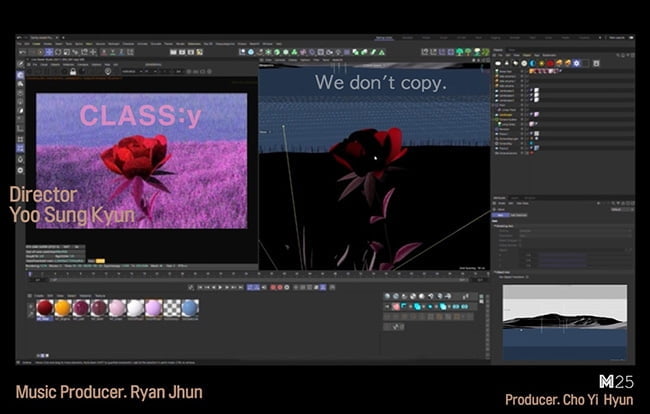The image size is (650, 414).
Task: Click the viewport maximize icon at top-right
Action: pos(488,60)
